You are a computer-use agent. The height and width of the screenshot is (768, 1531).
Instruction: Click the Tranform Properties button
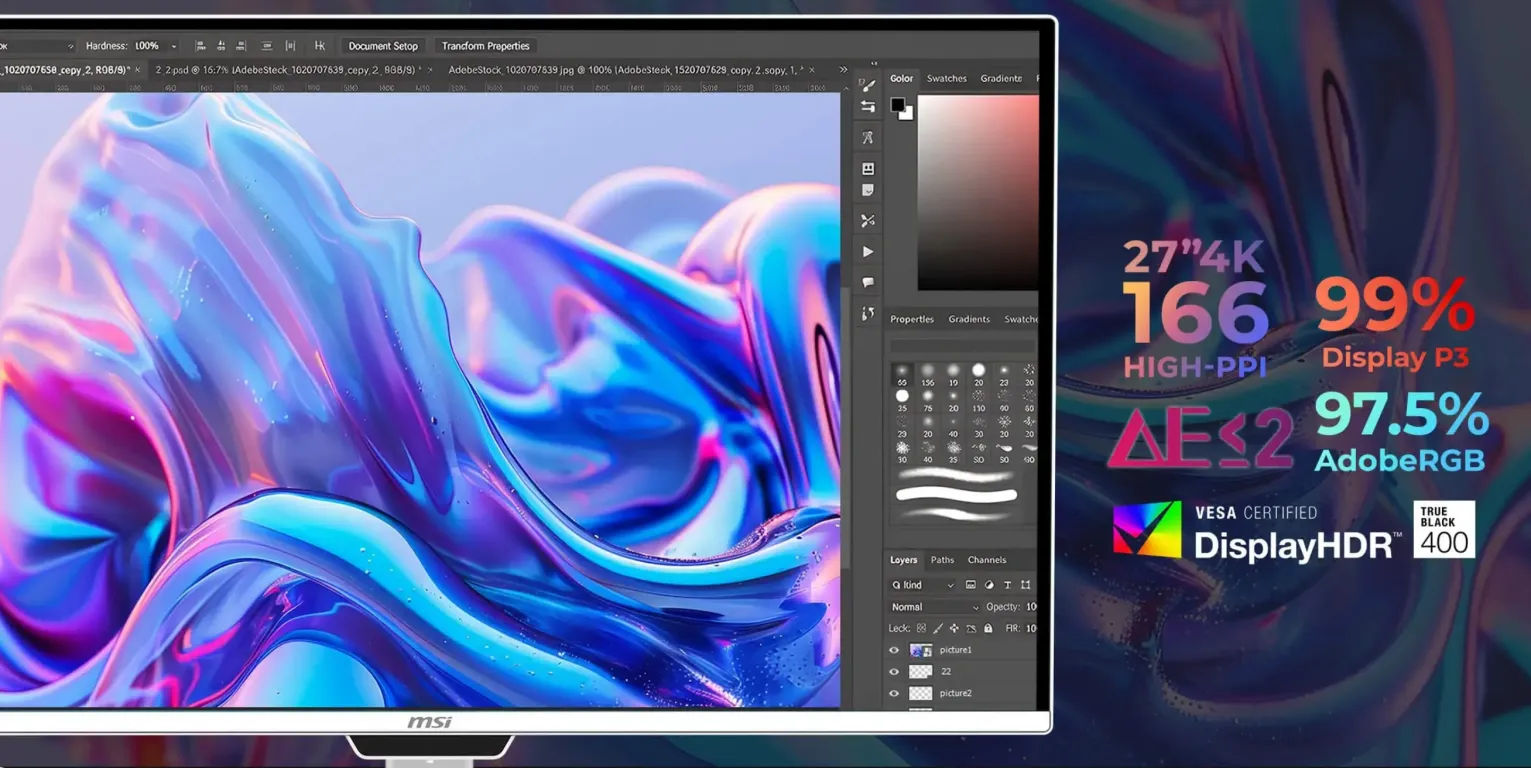tap(486, 46)
